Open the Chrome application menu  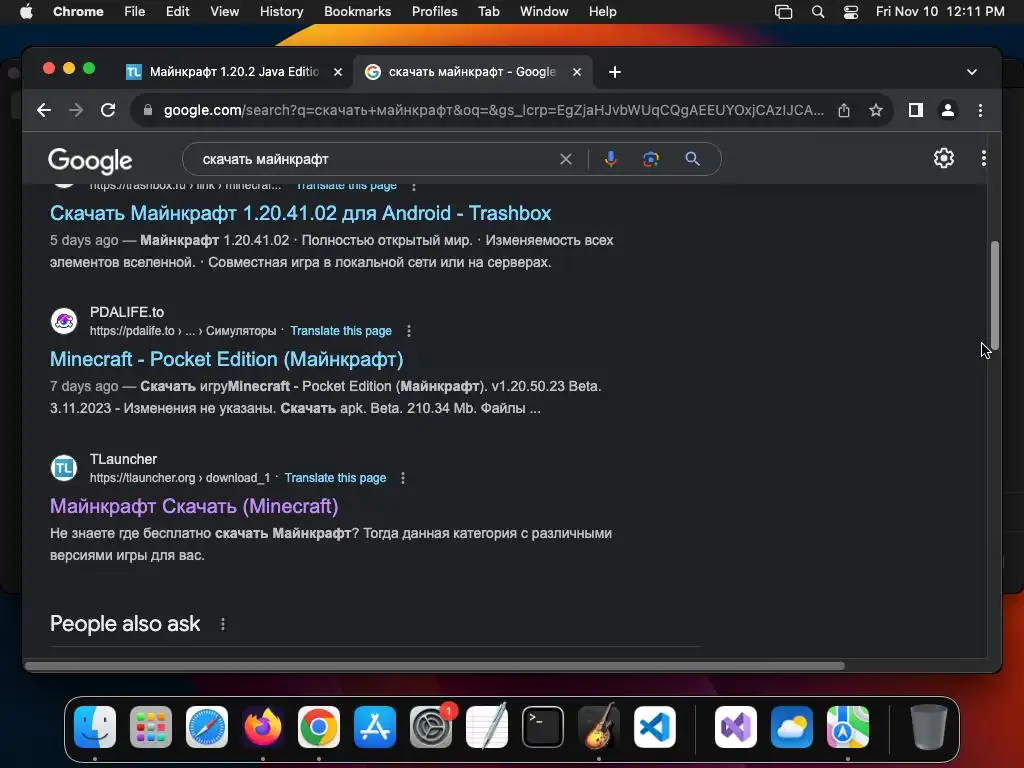78,12
